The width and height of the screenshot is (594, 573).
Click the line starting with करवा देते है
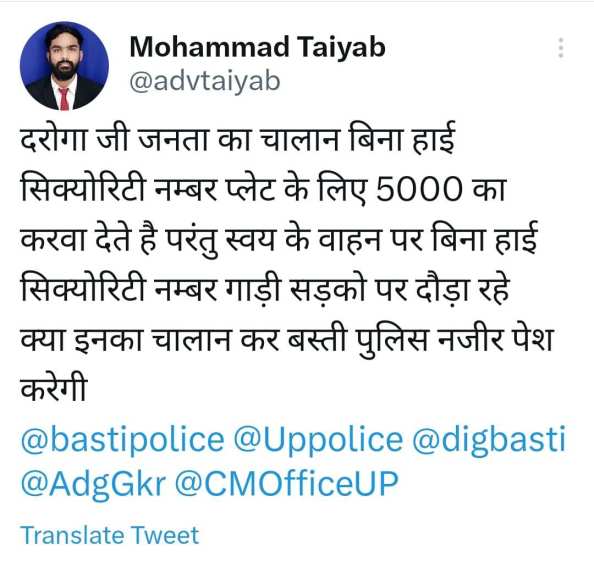coord(279,239)
